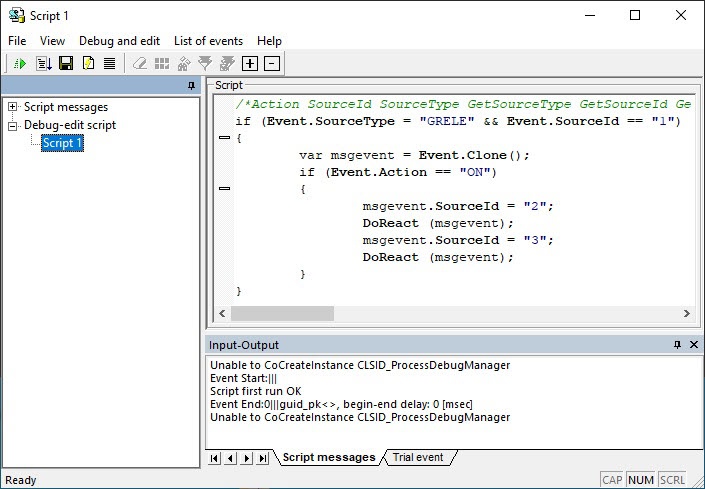The image size is (705, 489).
Task: Select Script 1 in the tree
Action: pos(62,143)
